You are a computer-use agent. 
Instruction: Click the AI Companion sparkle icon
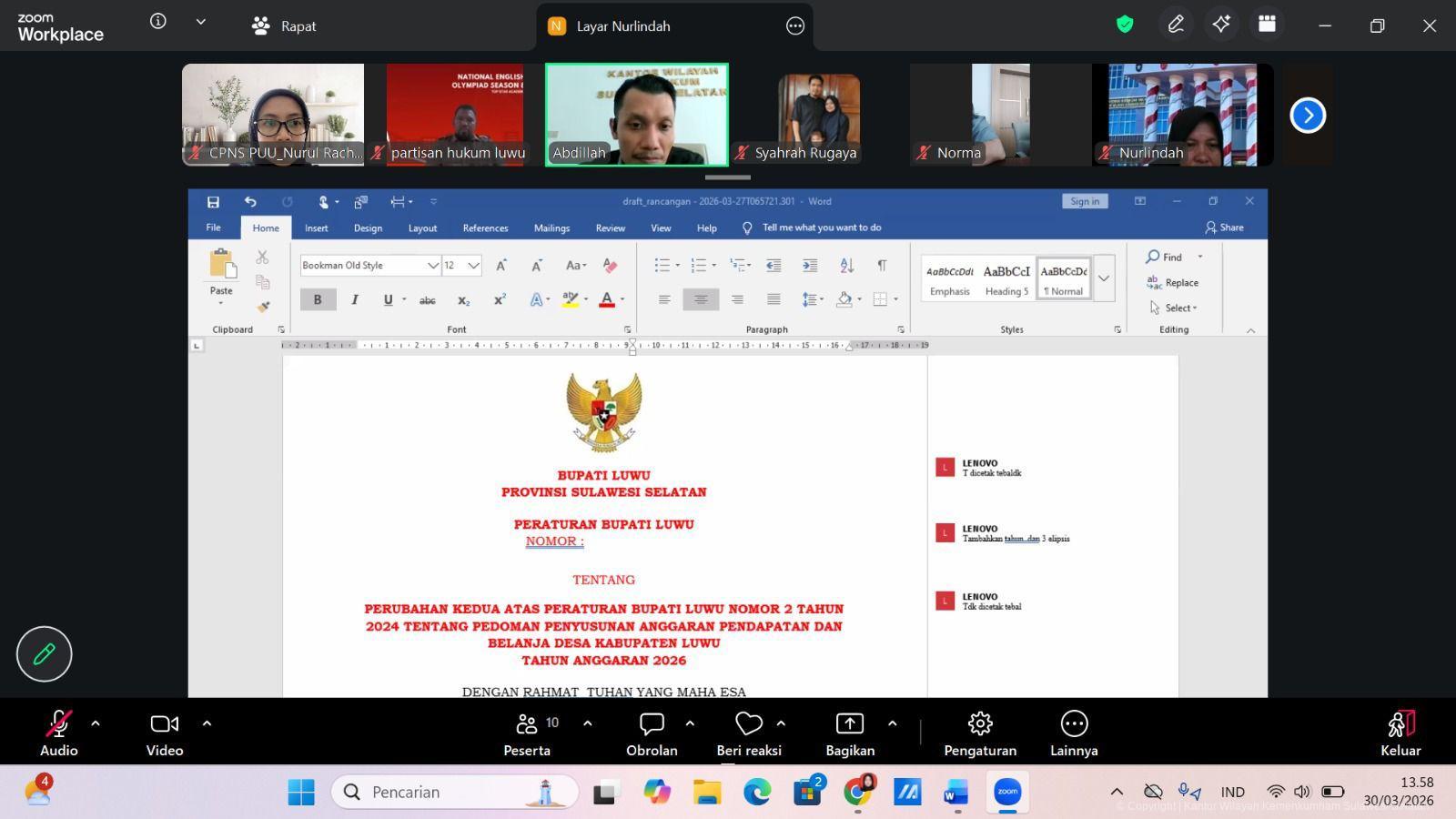click(1221, 25)
